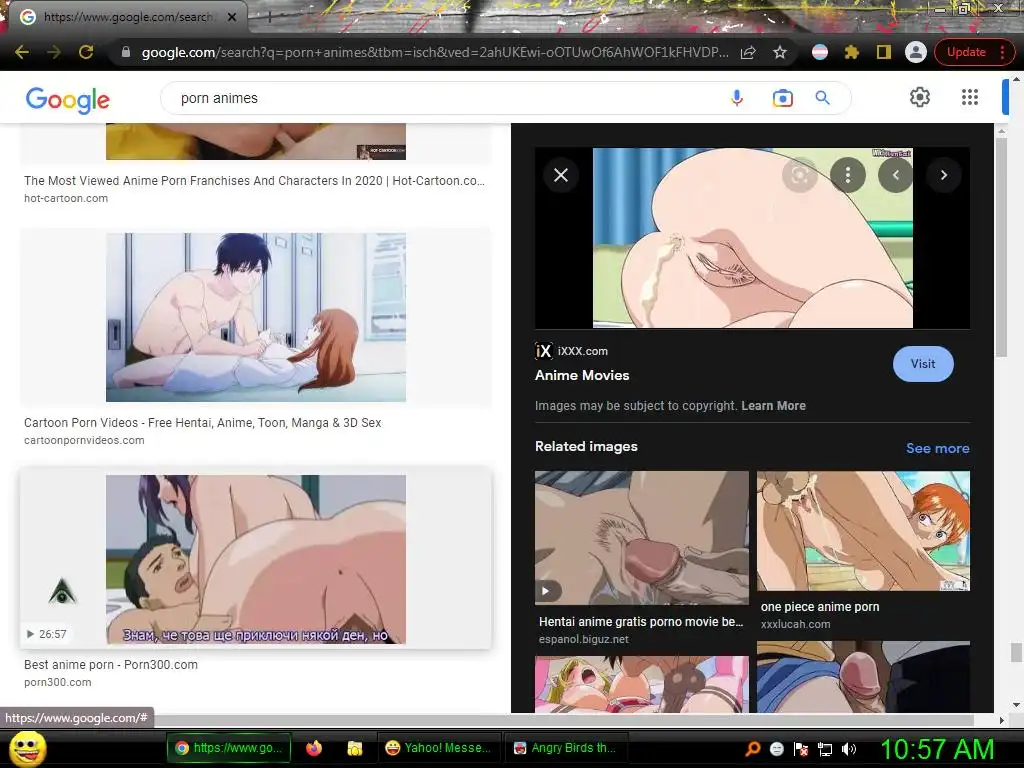The height and width of the screenshot is (768, 1024).
Task: Click the browser back arrow
Action: 22,52
